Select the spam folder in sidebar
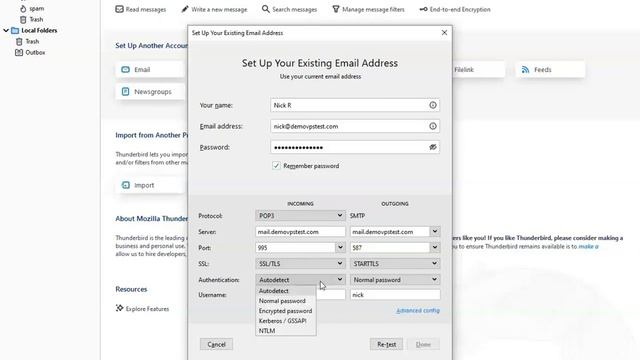640x360 pixels. [32, 8]
